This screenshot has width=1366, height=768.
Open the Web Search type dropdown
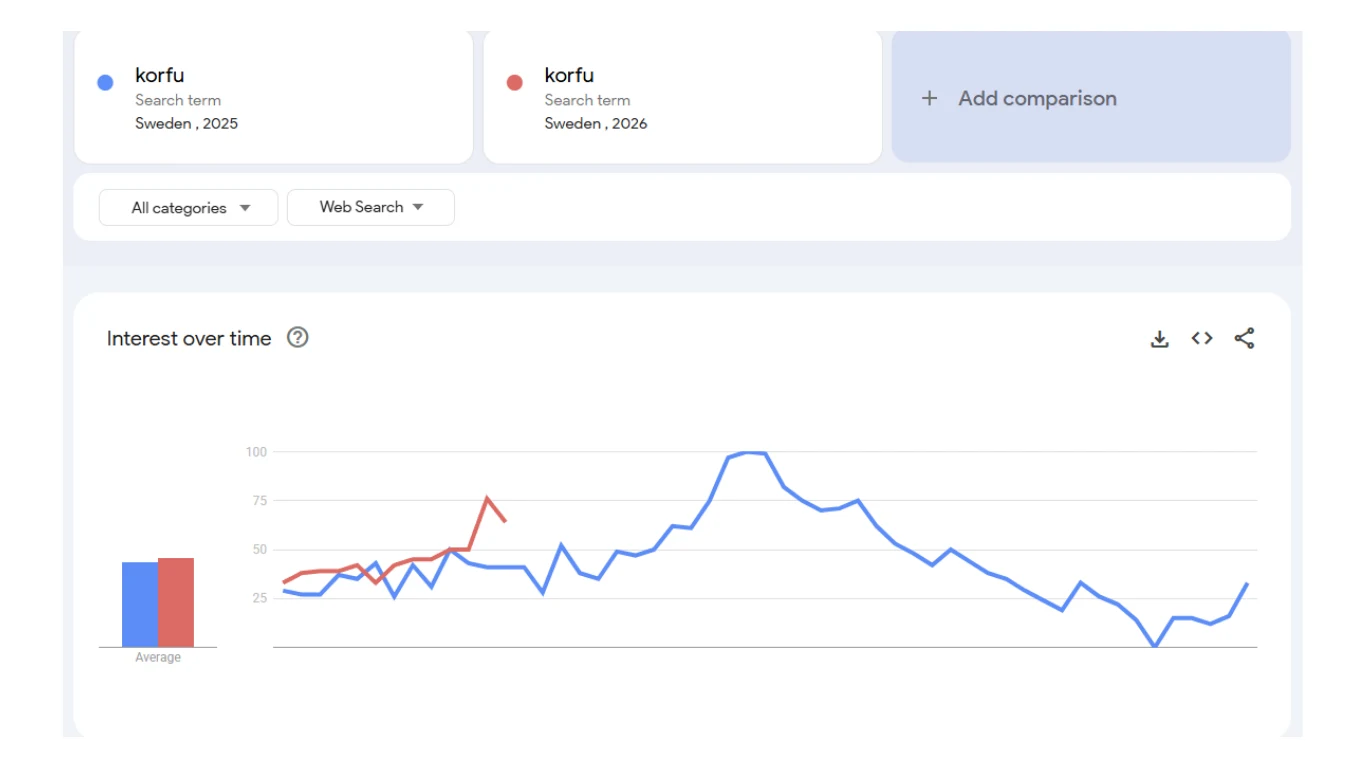click(370, 207)
